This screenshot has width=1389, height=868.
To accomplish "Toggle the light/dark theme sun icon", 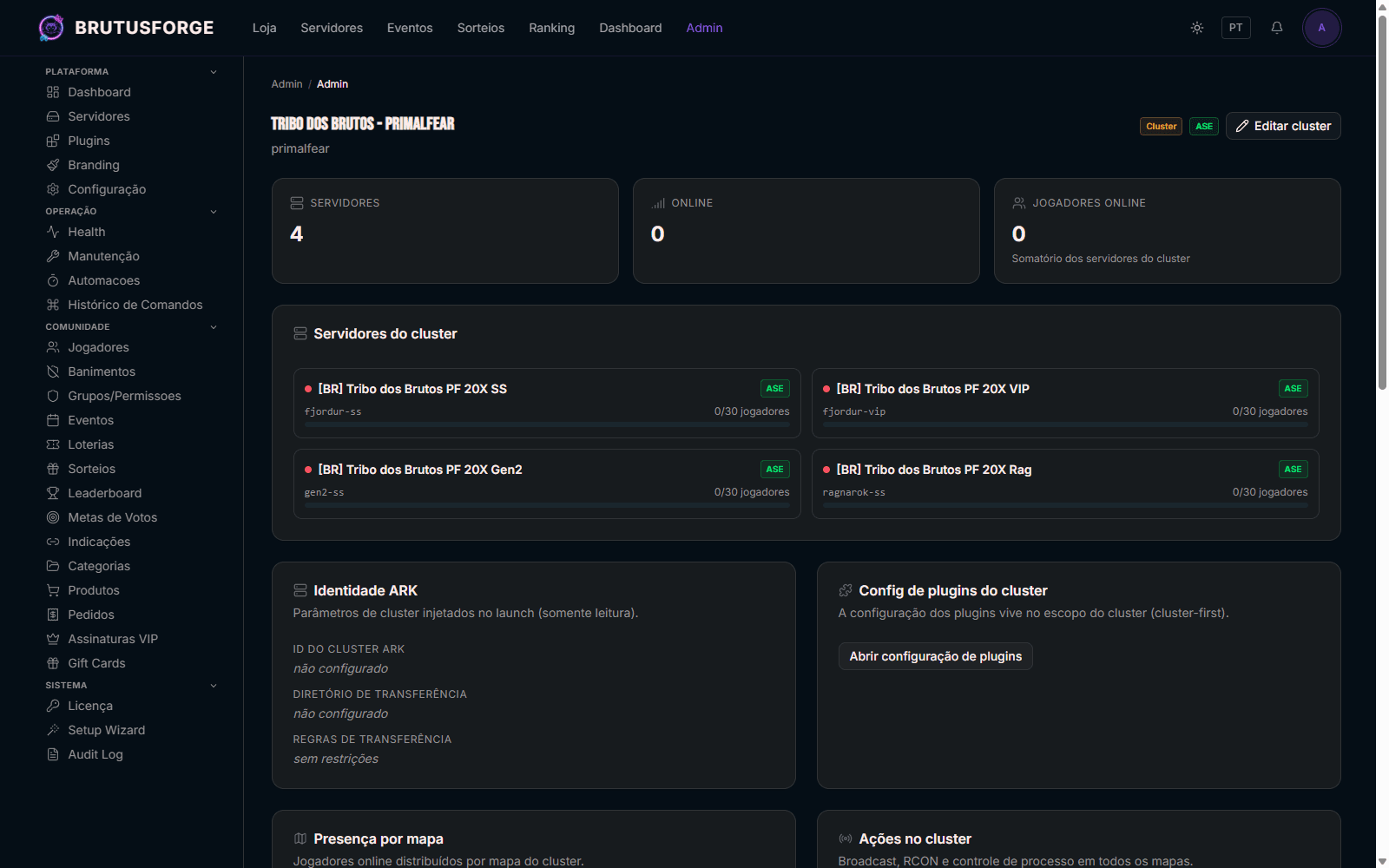I will click(1197, 28).
